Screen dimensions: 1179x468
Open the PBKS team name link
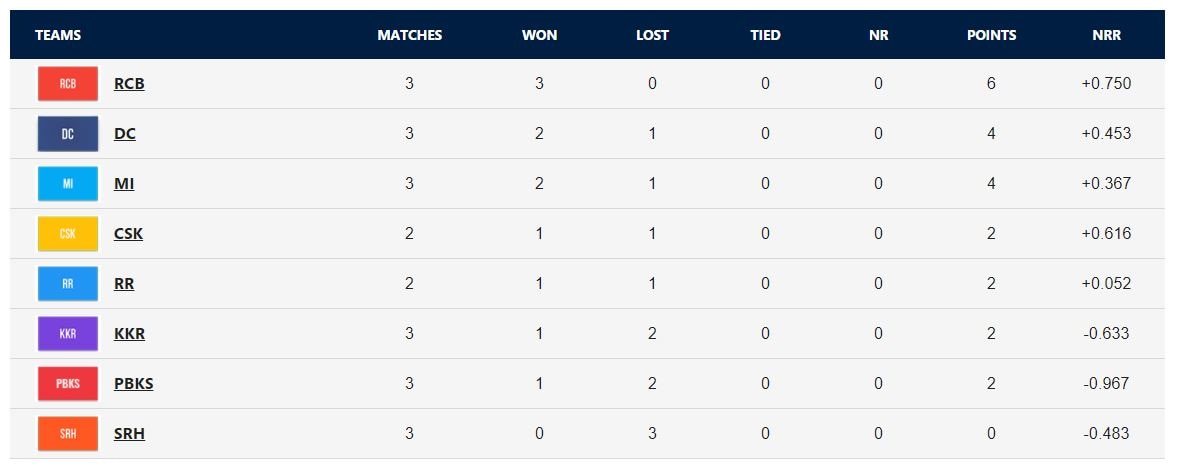(134, 384)
